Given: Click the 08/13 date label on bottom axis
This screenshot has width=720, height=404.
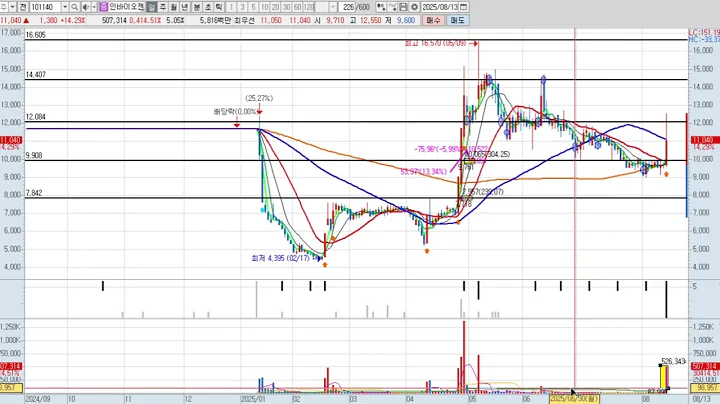Looking at the screenshot, I should pos(702,399).
